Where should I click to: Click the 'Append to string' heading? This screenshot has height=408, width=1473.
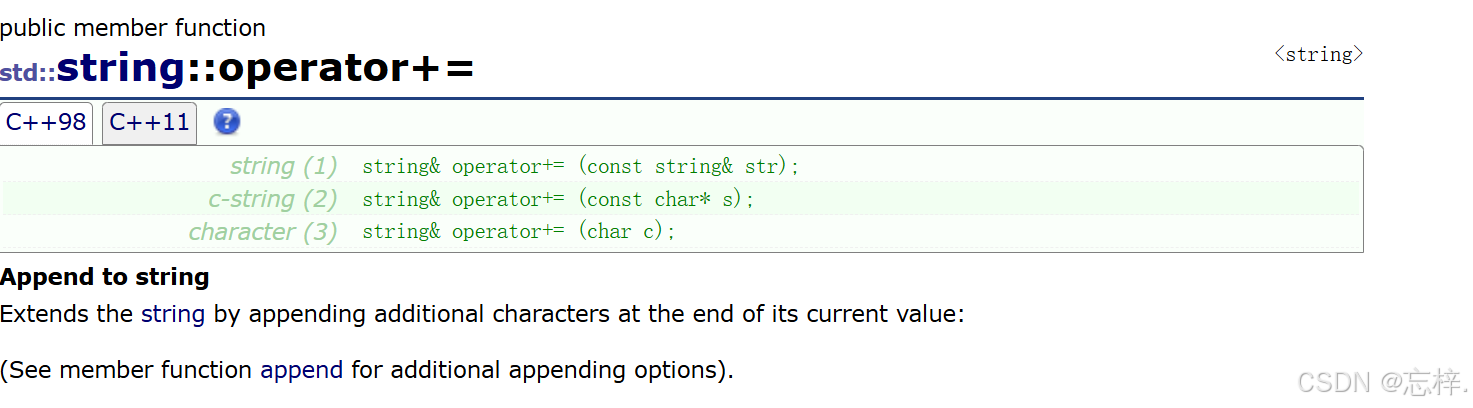[x=105, y=277]
